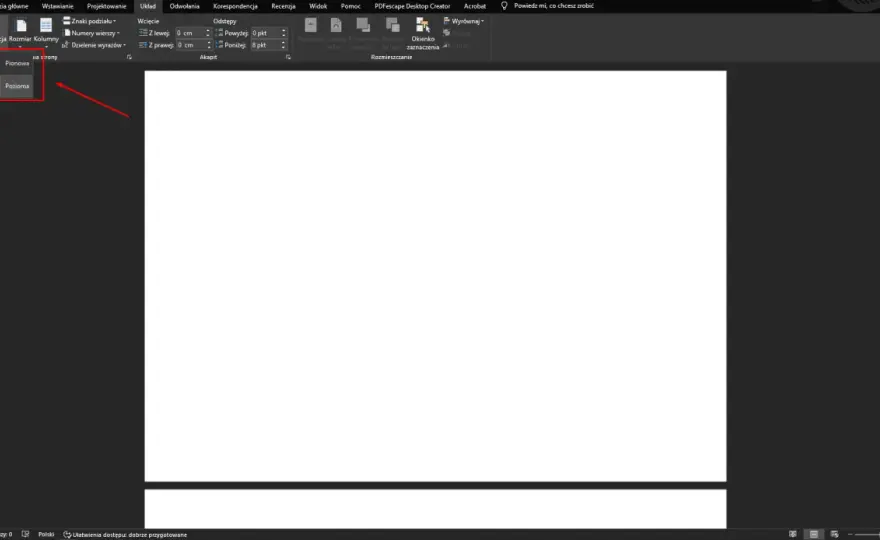This screenshot has height=540, width=880.
Task: Open the PDFescape Desktop Creator tab
Action: [x=412, y=6]
